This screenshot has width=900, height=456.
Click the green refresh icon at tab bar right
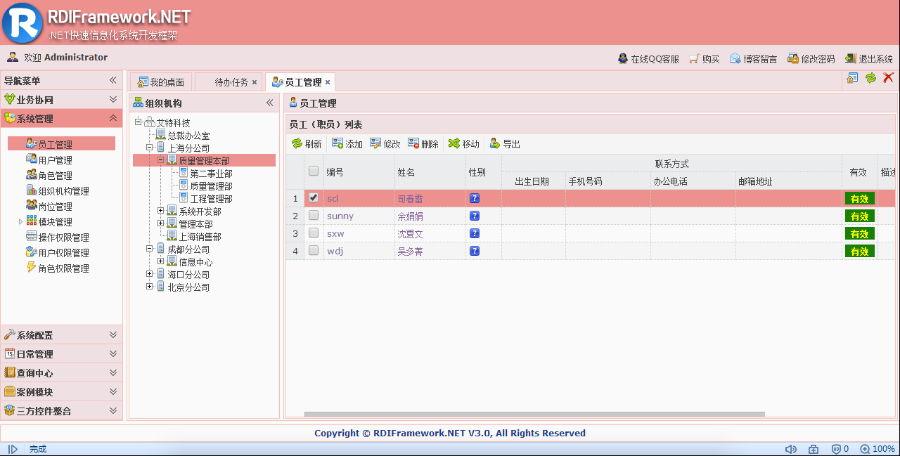coord(871,78)
